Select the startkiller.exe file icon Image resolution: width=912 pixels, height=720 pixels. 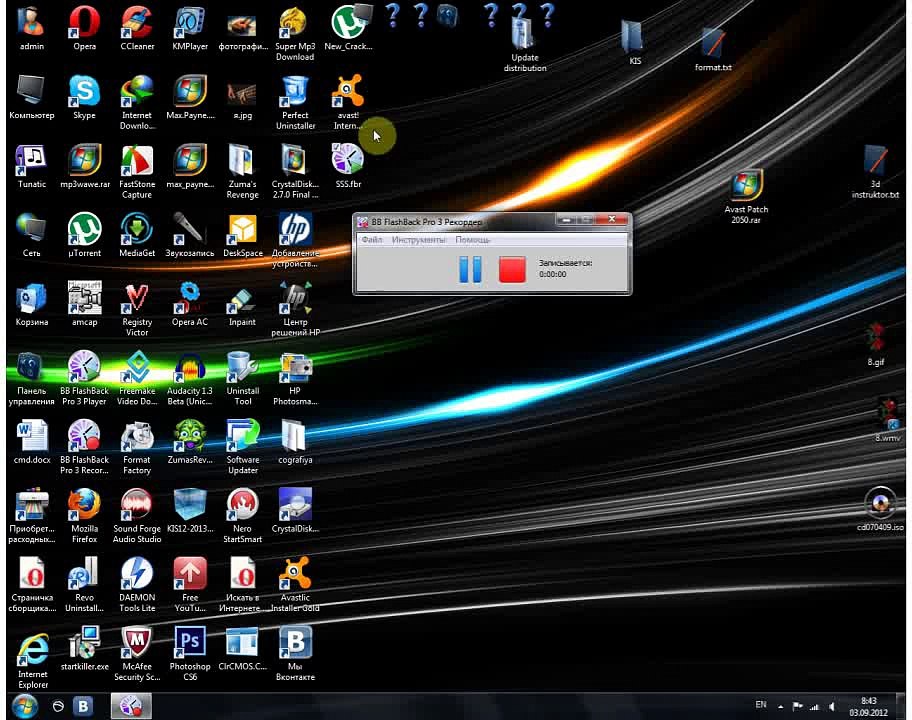point(84,649)
